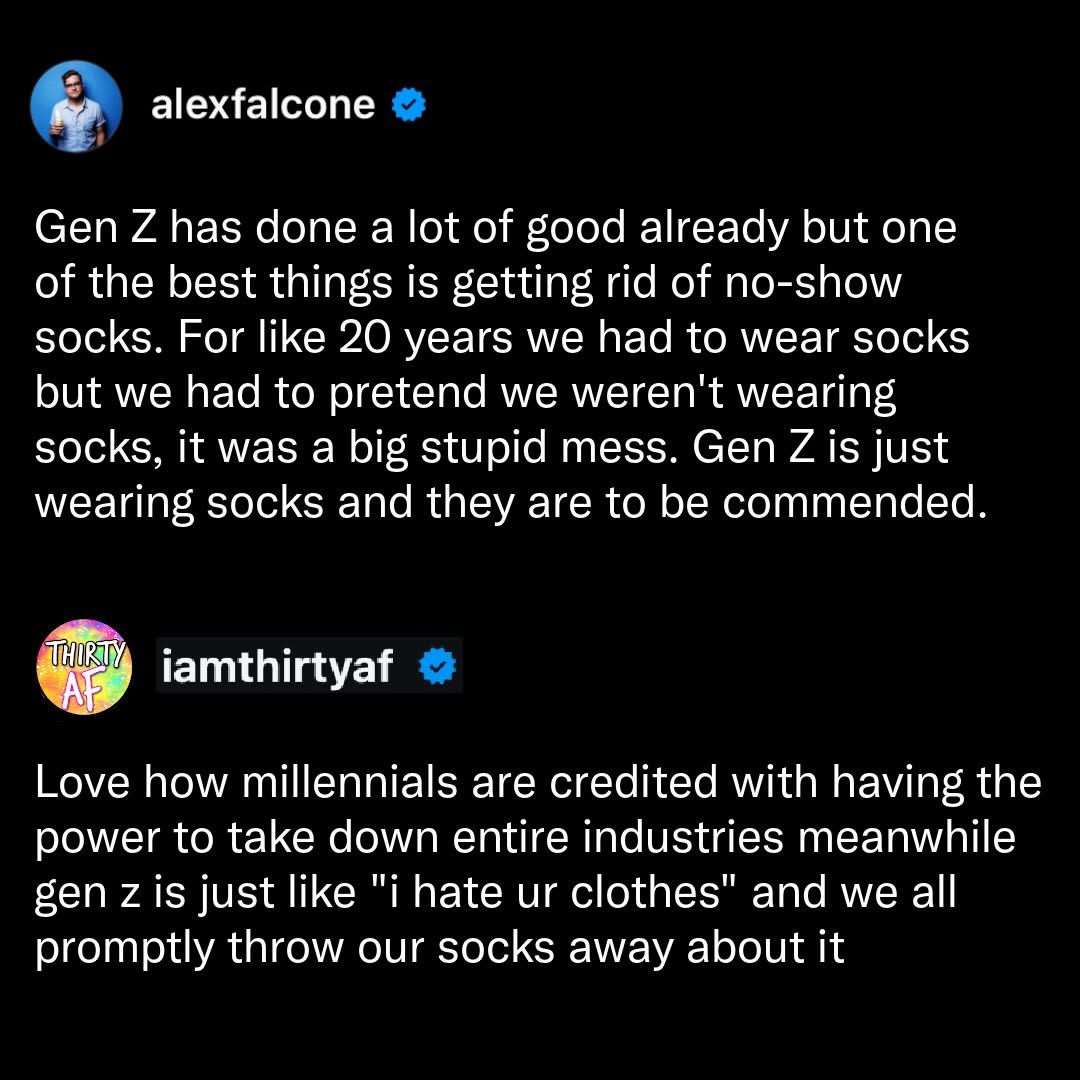Click the line starting "Gen Z has done"
The width and height of the screenshot is (1080, 1080).
tap(495, 227)
